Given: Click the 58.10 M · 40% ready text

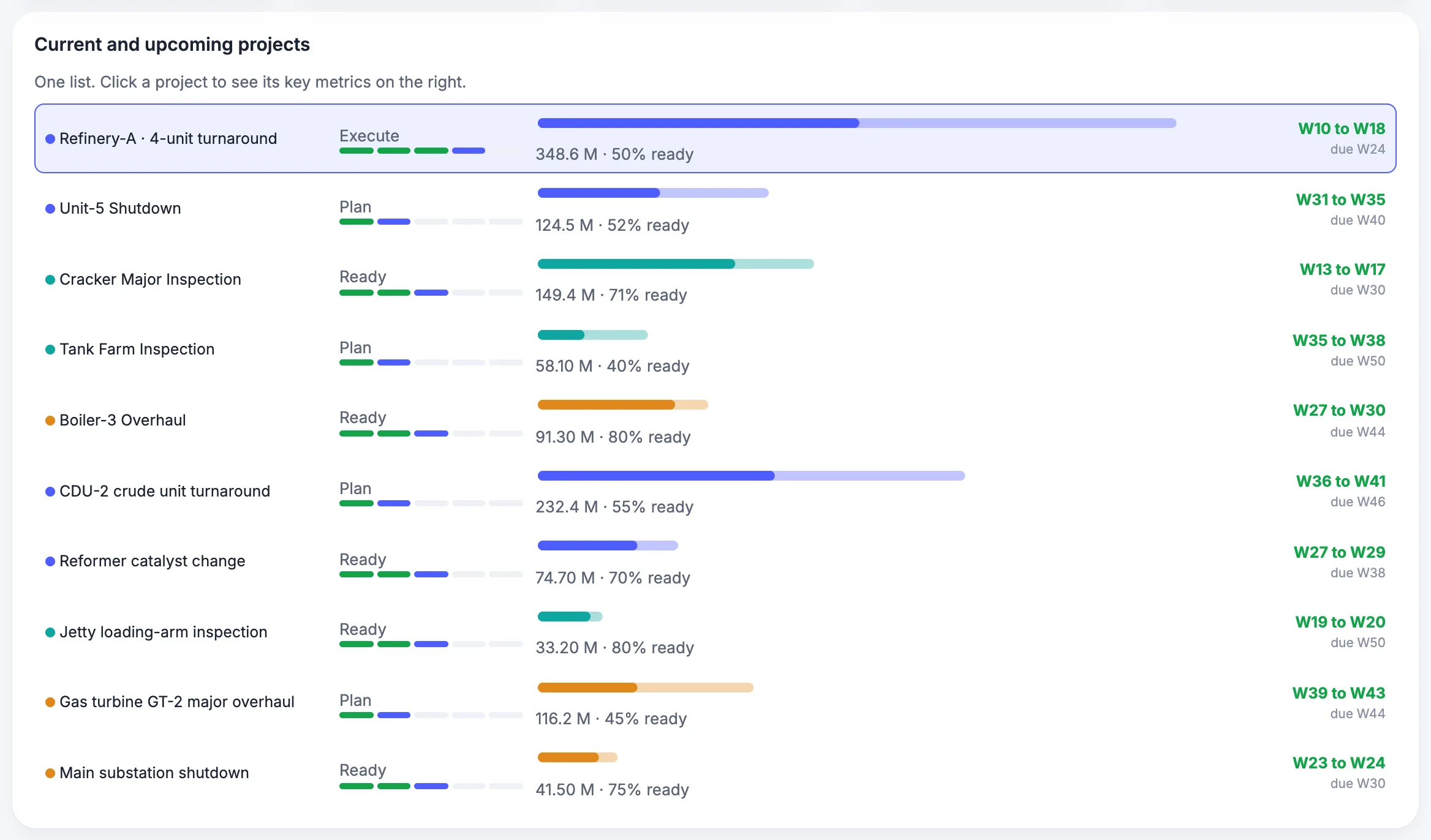Looking at the screenshot, I should click(612, 366).
